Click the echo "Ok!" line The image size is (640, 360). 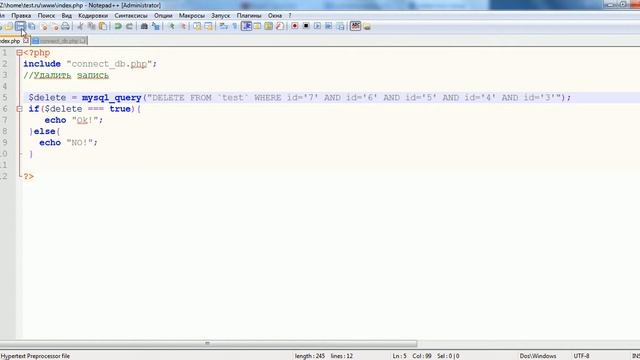73,120
